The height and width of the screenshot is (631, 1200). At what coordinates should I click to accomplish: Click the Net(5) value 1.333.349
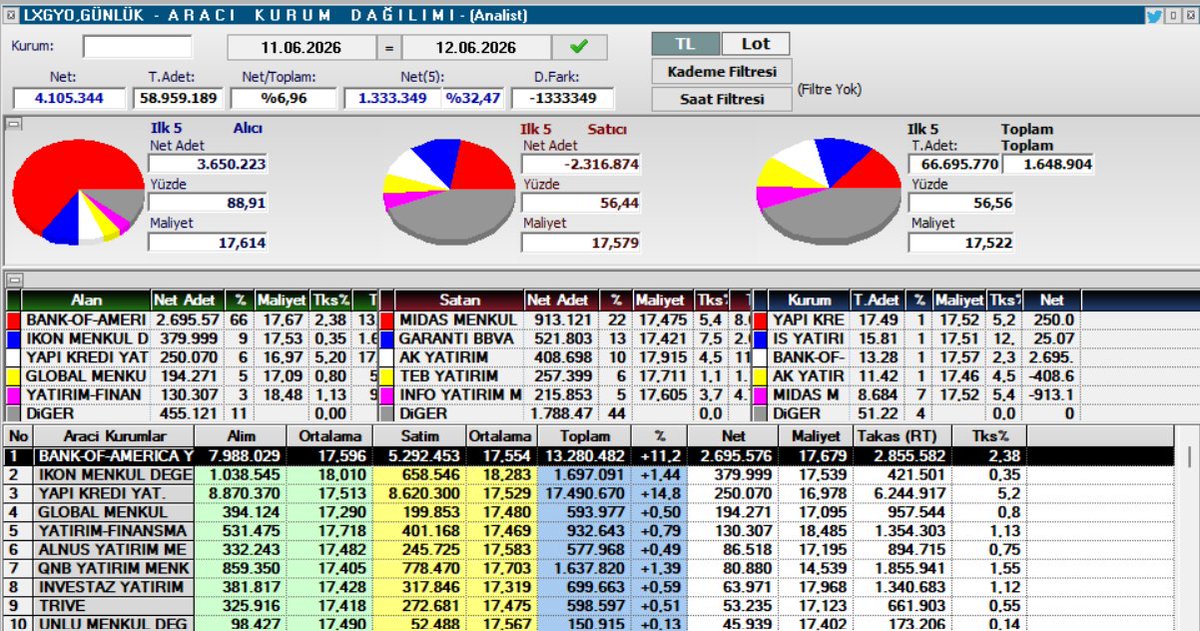click(x=392, y=98)
